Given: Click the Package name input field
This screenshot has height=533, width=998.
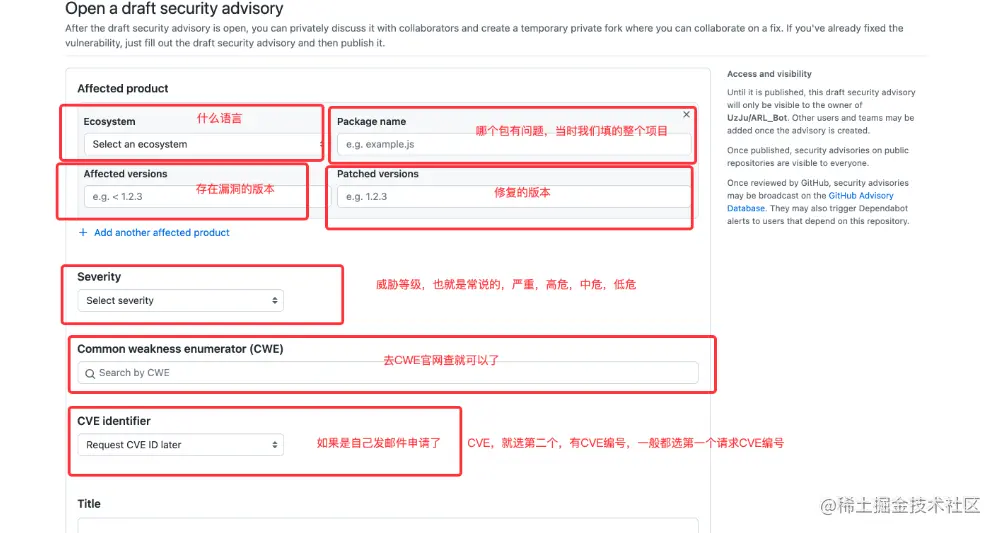Looking at the screenshot, I should pyautogui.click(x=514, y=145).
